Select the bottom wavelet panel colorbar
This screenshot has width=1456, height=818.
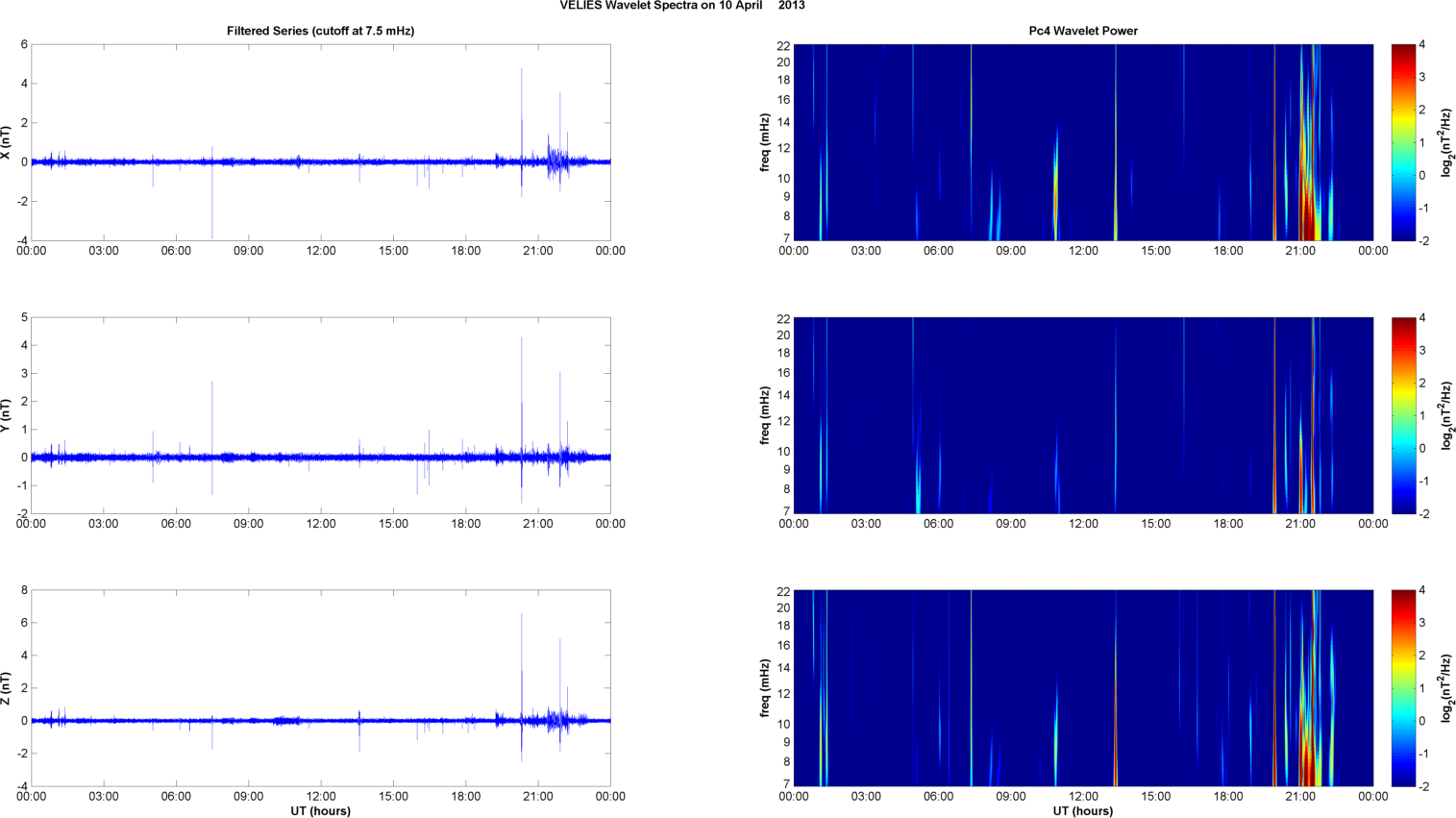(1403, 688)
